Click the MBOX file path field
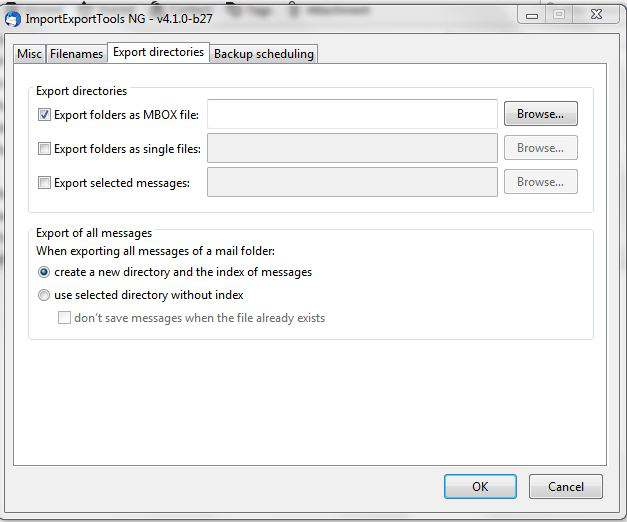The height and width of the screenshot is (522, 627). pos(352,114)
